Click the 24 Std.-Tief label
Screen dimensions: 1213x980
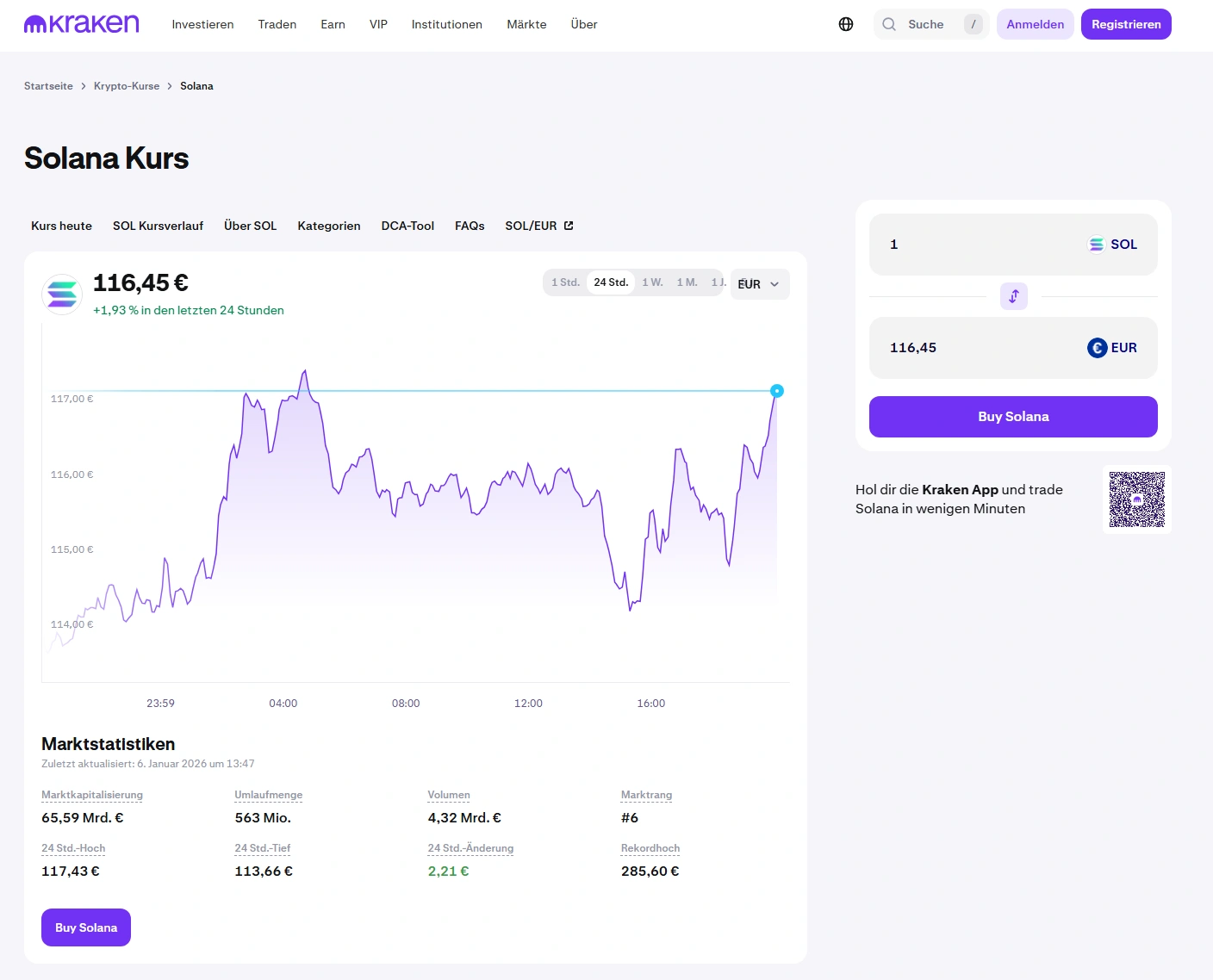click(263, 848)
